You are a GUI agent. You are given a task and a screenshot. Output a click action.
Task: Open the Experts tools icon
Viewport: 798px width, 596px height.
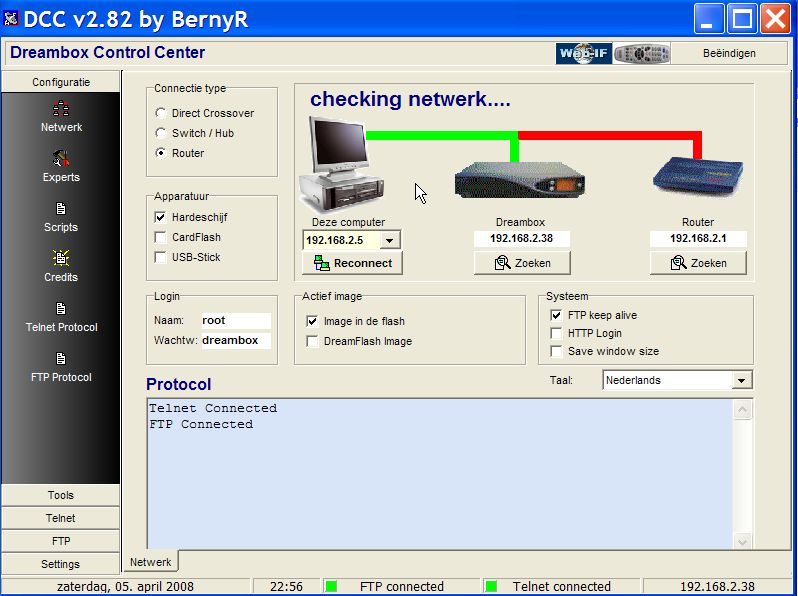point(61,159)
